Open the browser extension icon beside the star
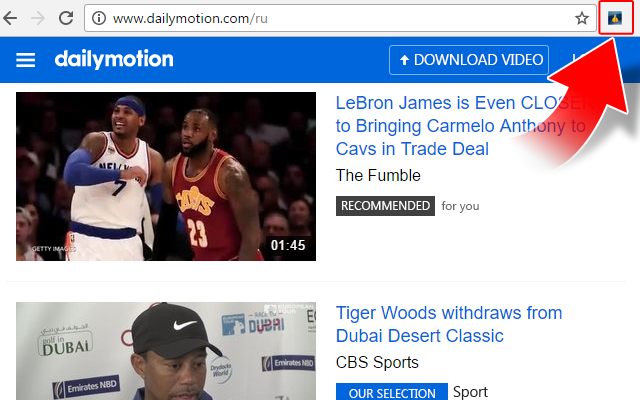640x400 pixels. [x=615, y=18]
